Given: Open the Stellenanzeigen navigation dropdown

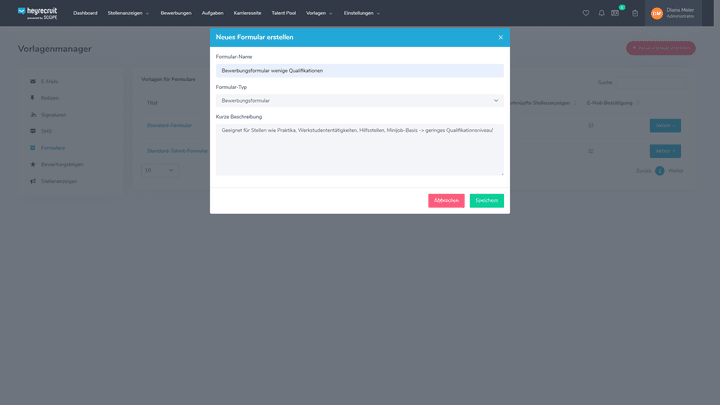Looking at the screenshot, I should [x=128, y=13].
